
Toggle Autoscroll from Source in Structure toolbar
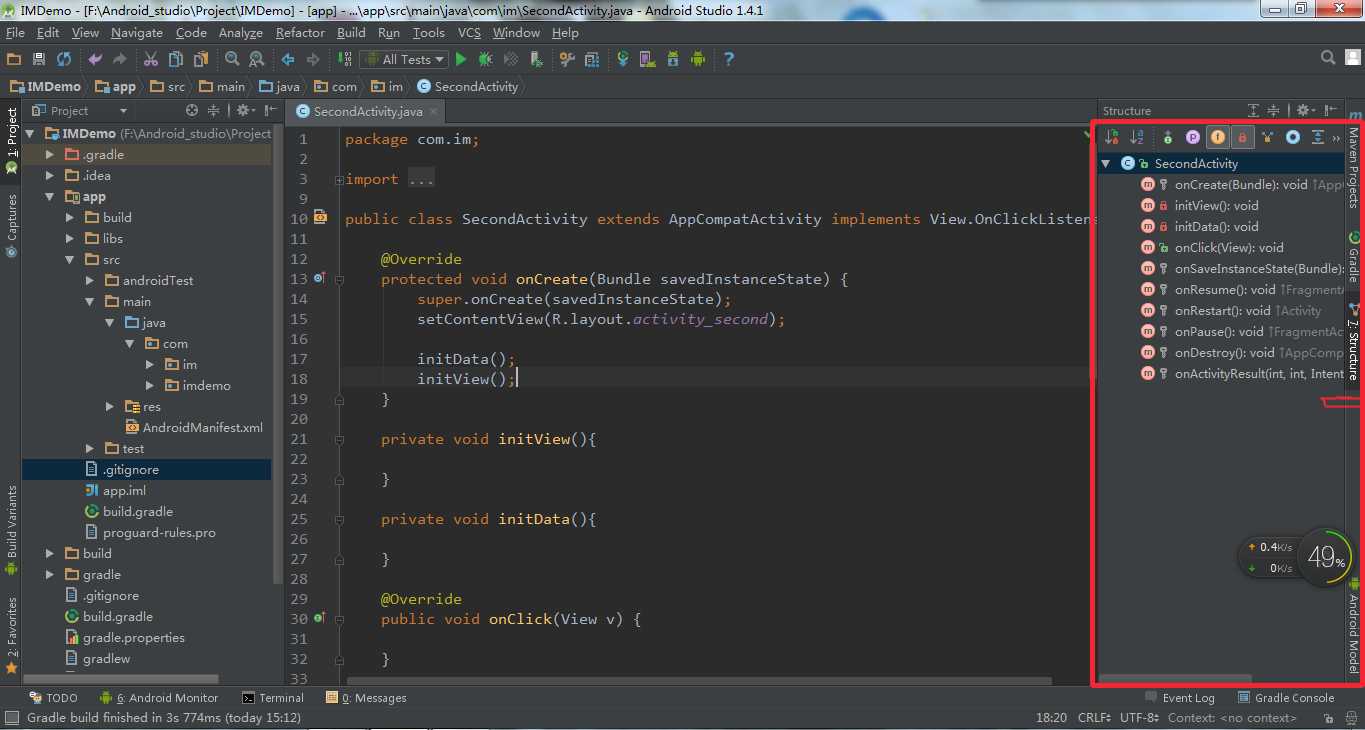pyautogui.click(x=1318, y=137)
